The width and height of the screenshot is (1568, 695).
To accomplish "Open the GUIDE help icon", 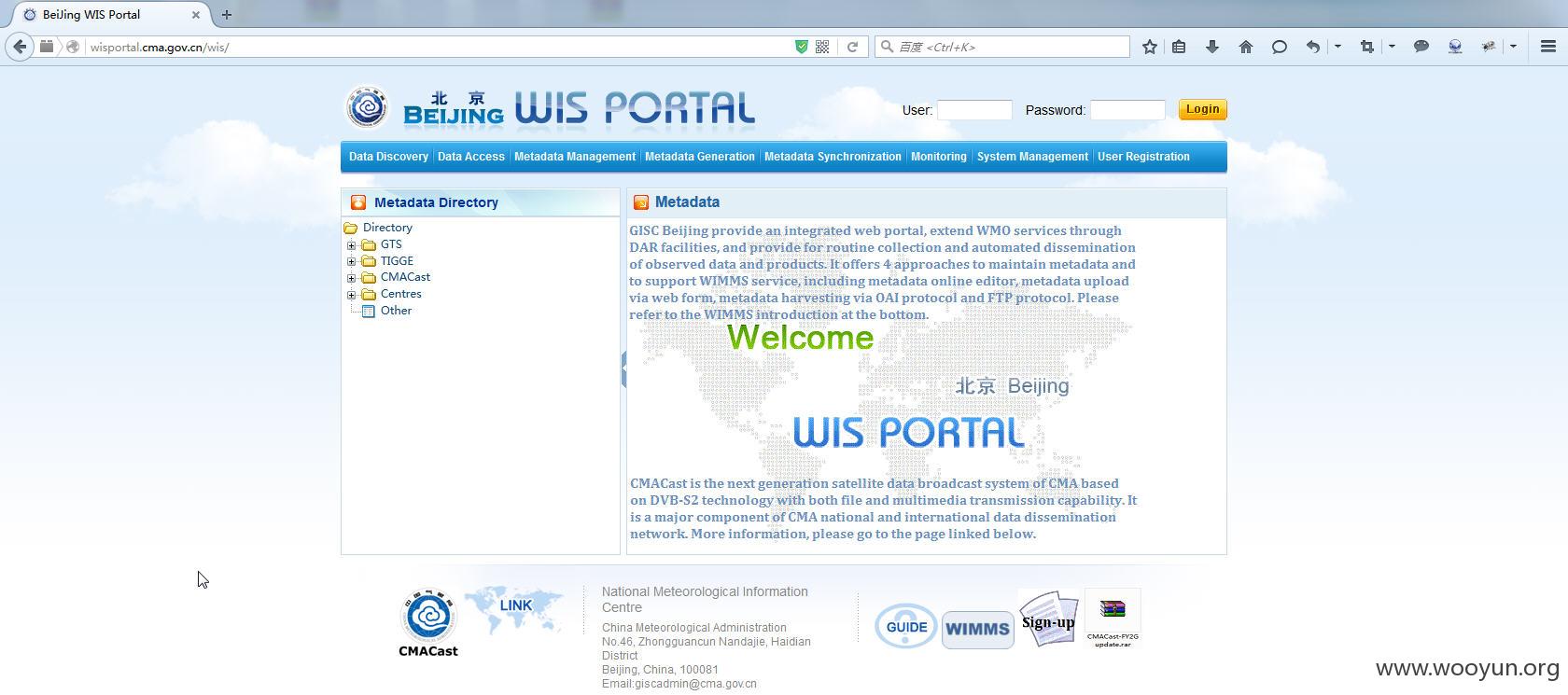I will tap(906, 626).
